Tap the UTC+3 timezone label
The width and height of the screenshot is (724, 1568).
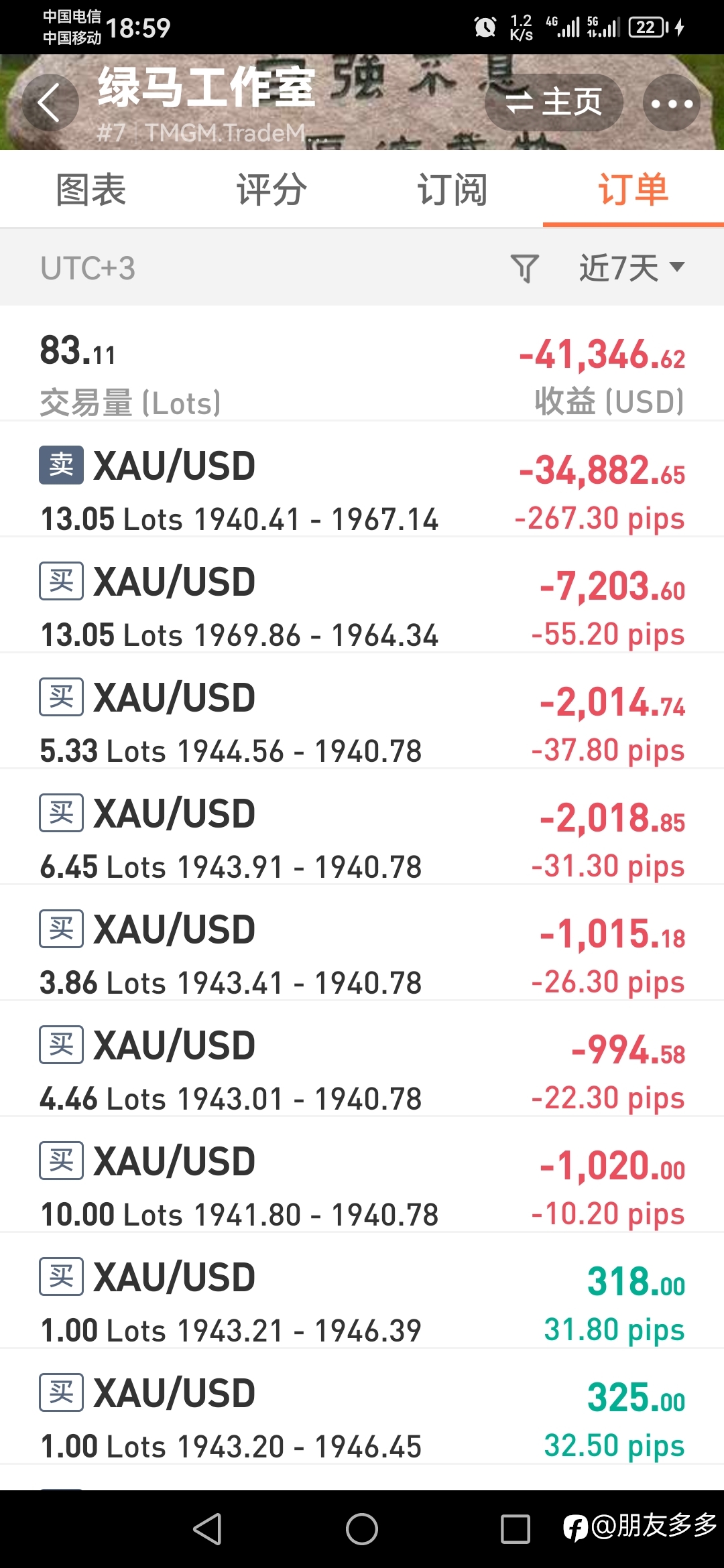click(88, 268)
